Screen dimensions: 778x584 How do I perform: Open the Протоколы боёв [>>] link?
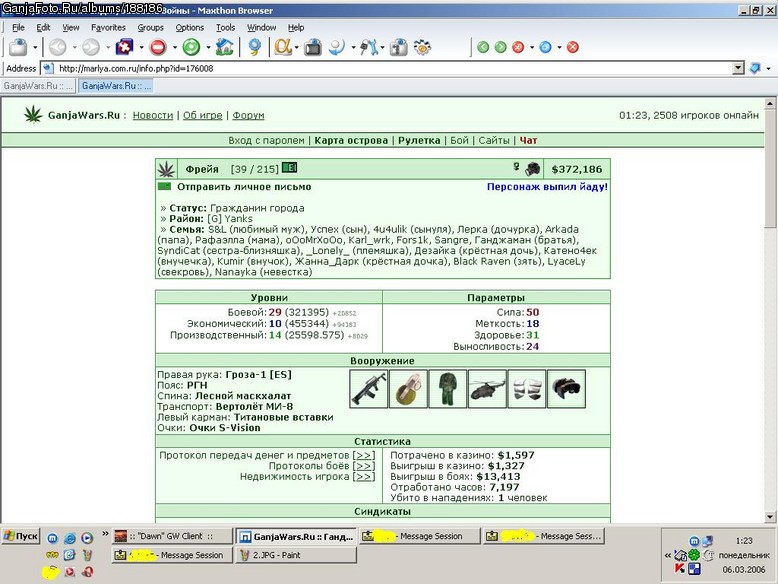pyautogui.click(x=322, y=466)
